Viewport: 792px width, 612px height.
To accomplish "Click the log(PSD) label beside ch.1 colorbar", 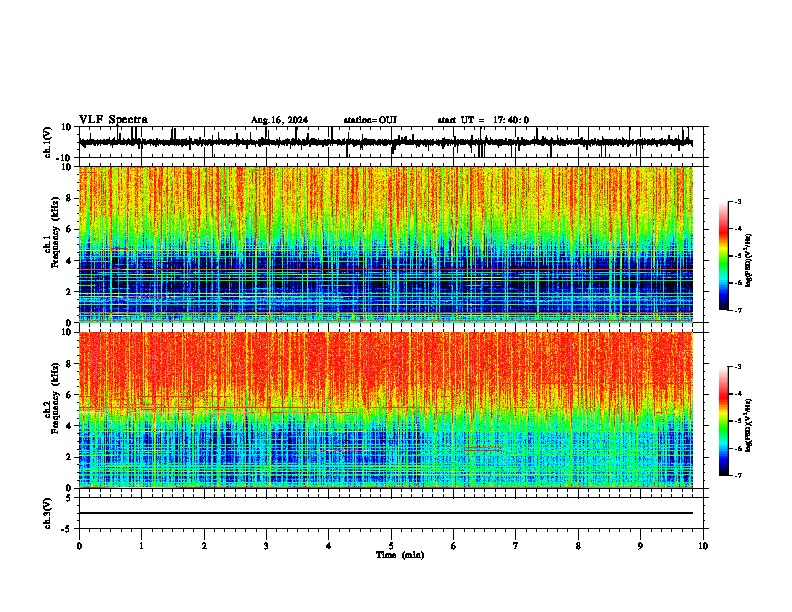I will [x=749, y=260].
